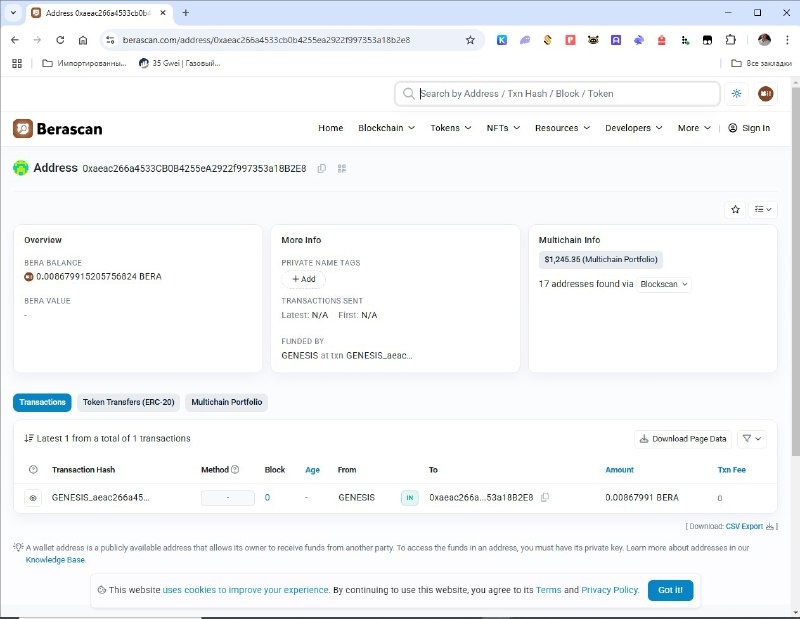This screenshot has height=619, width=800.
Task: Open Chrome three-dot menu
Action: tap(787, 40)
